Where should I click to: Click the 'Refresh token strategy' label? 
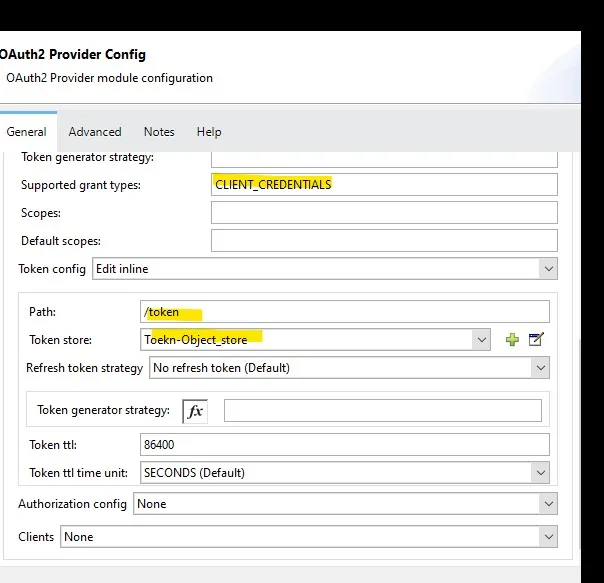(x=84, y=368)
